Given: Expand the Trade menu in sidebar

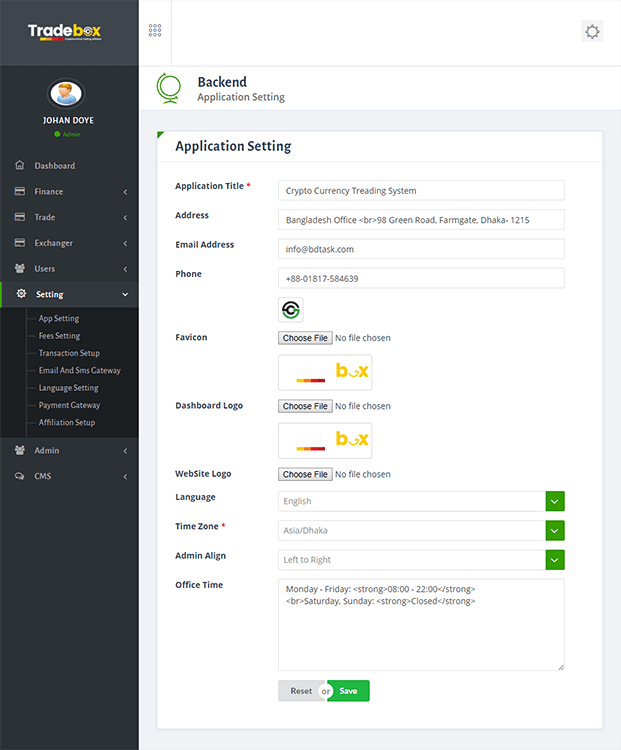Looking at the screenshot, I should click(69, 217).
